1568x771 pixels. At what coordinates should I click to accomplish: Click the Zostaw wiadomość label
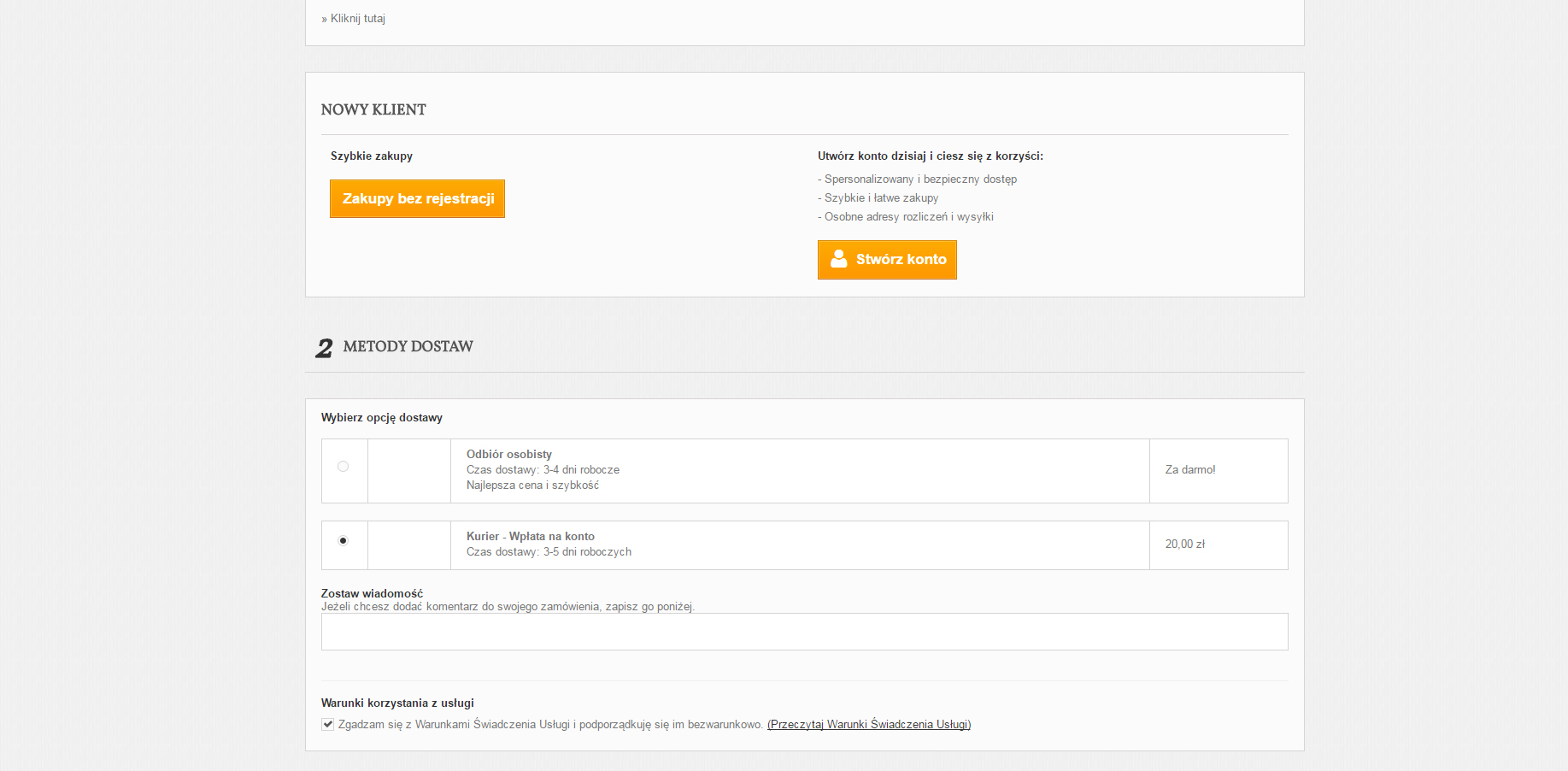click(x=372, y=593)
